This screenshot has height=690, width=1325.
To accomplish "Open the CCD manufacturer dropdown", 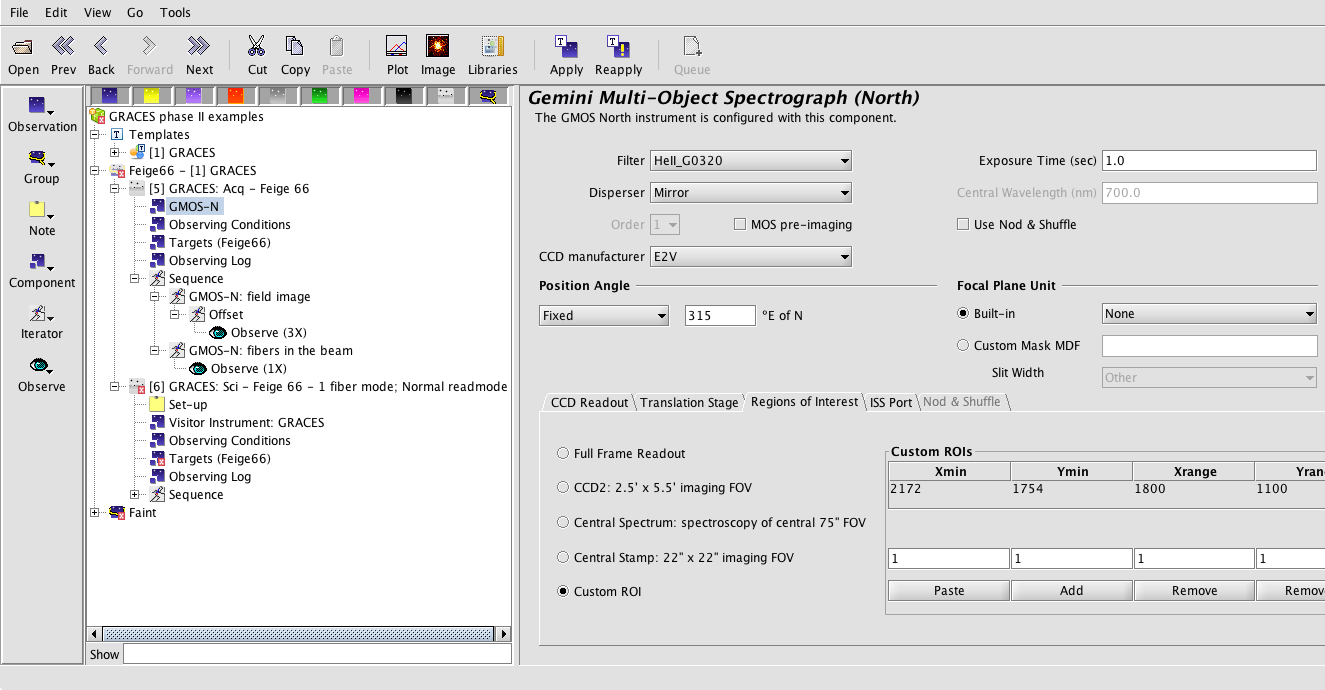I will pos(750,256).
